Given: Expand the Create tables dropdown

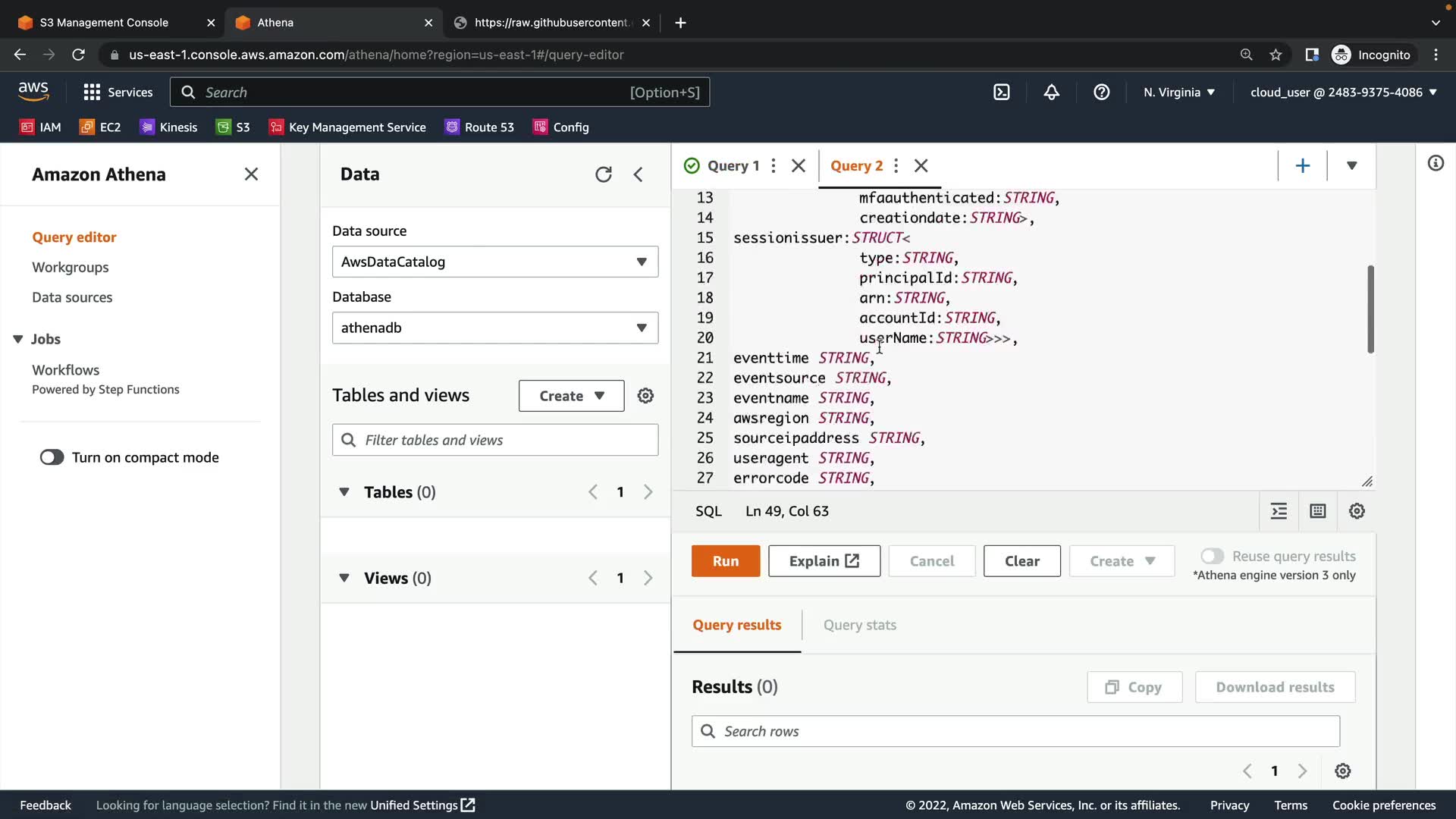Looking at the screenshot, I should pyautogui.click(x=571, y=396).
